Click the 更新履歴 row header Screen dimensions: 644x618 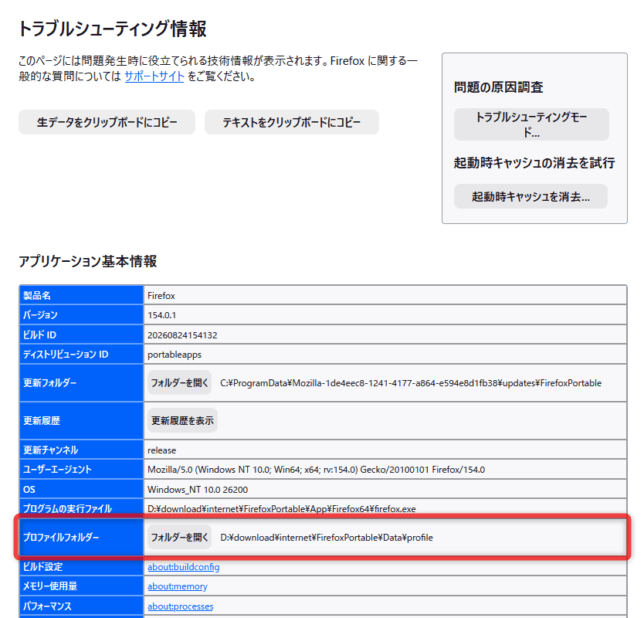pyautogui.click(x=81, y=420)
